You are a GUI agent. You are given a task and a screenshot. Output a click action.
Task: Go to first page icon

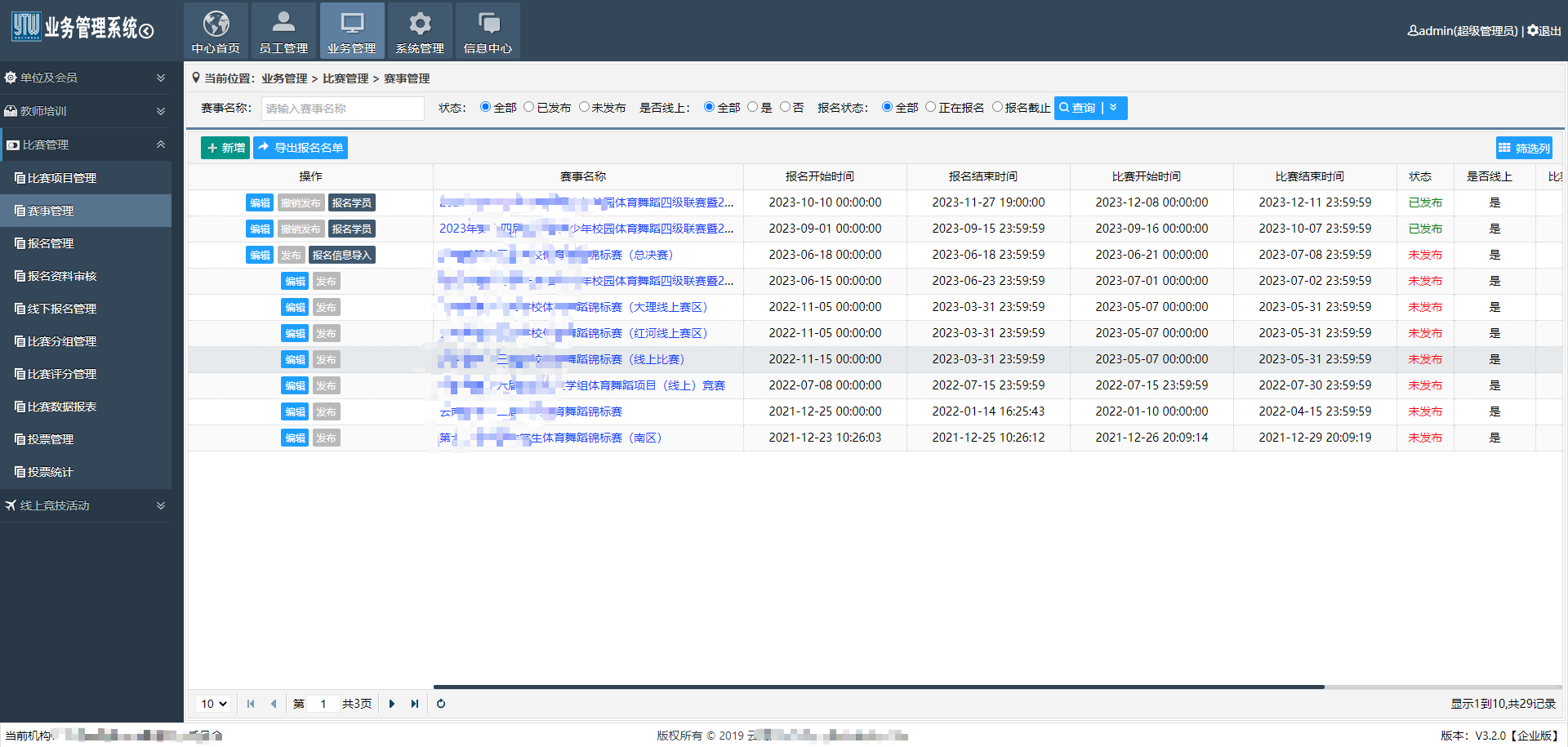(251, 704)
